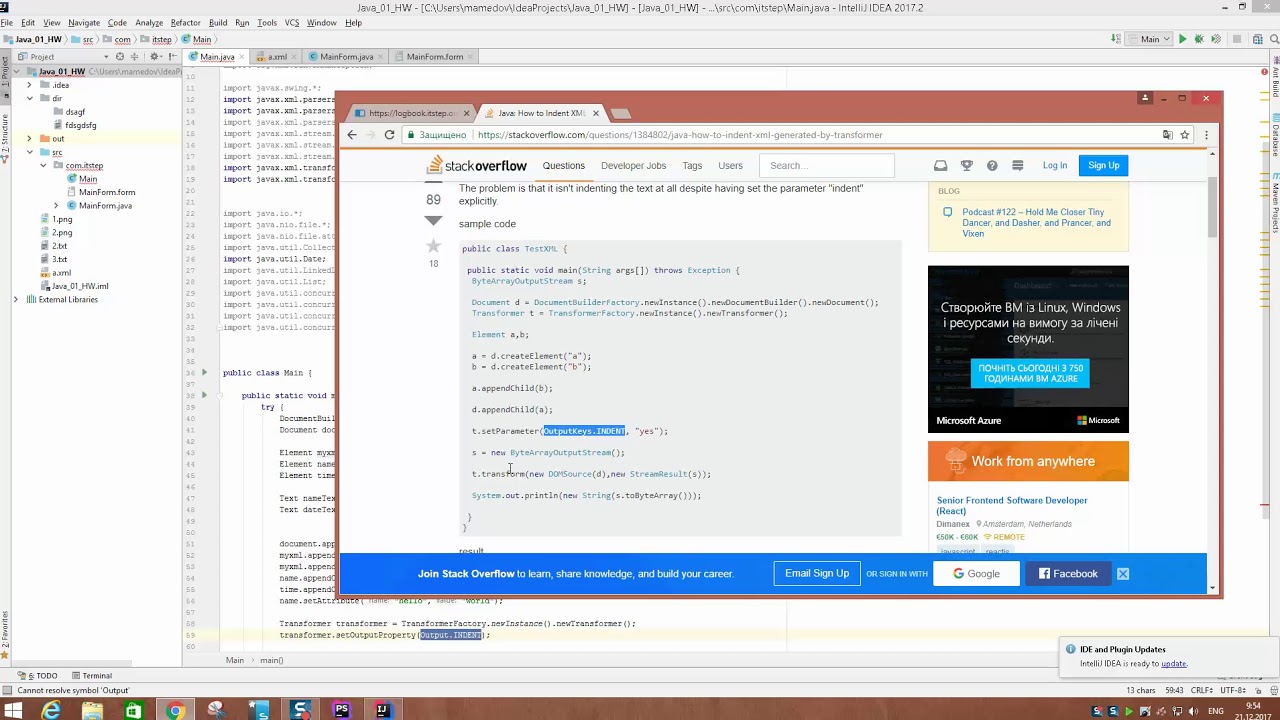This screenshot has height=720, width=1280.
Task: Expand the out folder in the project tree
Action: [x=29, y=138]
